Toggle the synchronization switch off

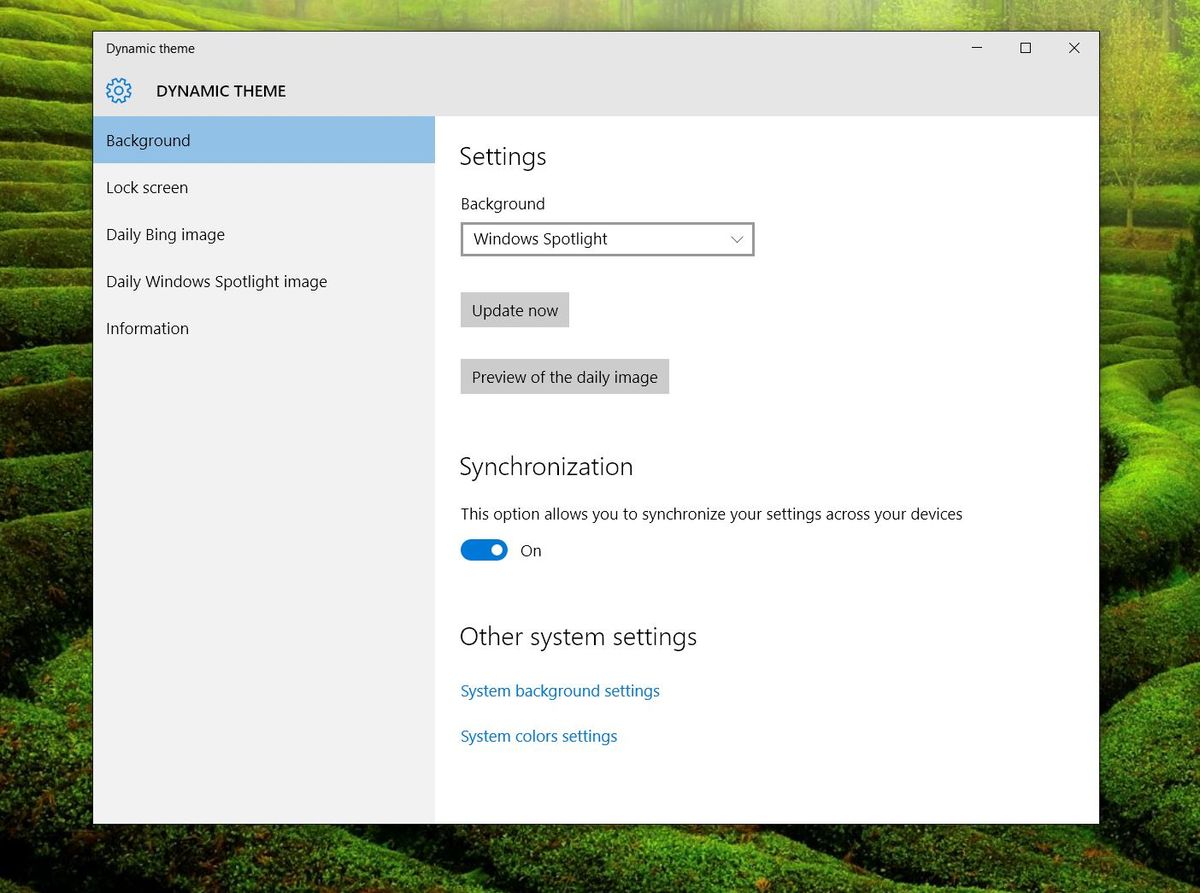tap(484, 550)
